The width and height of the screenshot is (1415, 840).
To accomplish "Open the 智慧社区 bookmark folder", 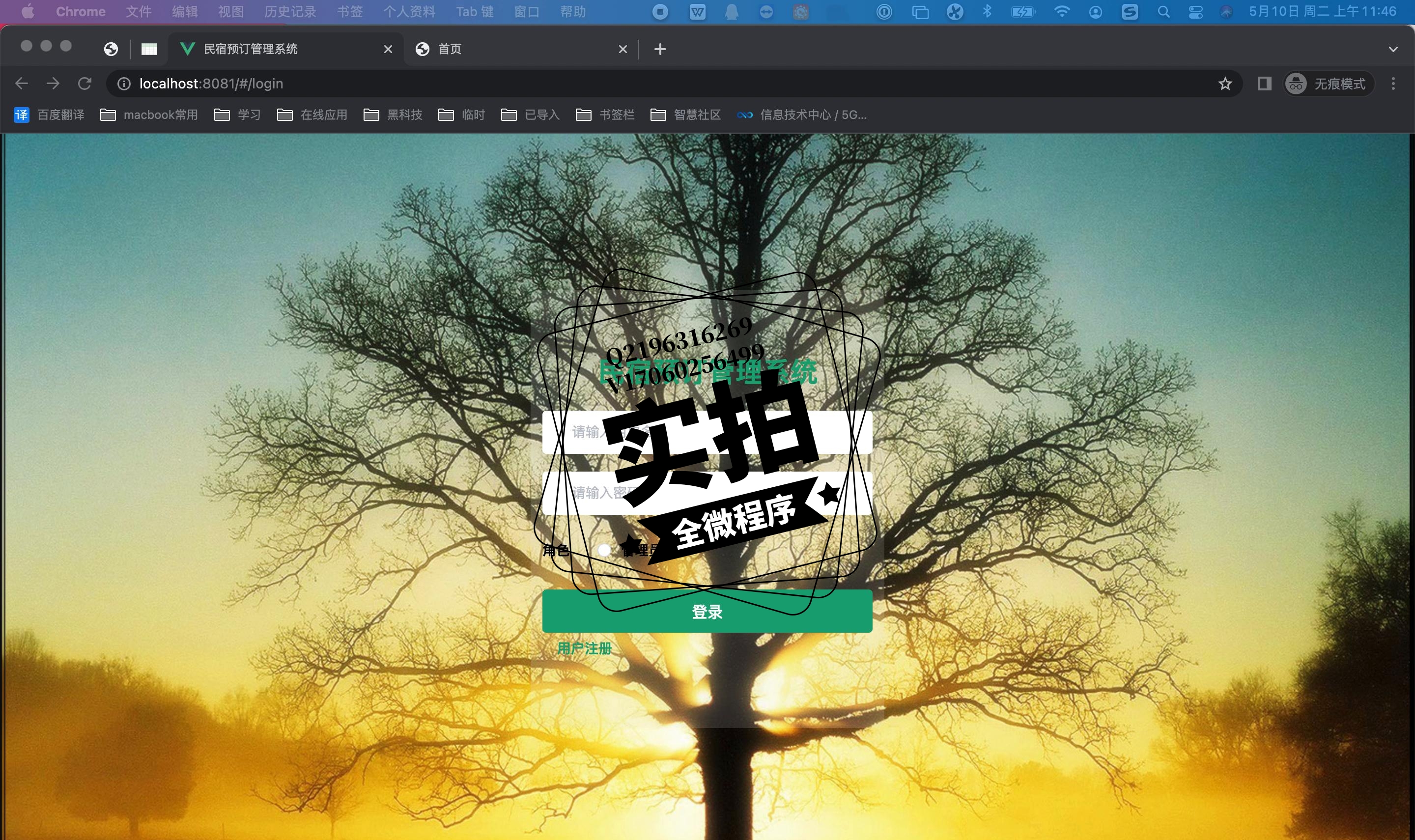I will 685,115.
